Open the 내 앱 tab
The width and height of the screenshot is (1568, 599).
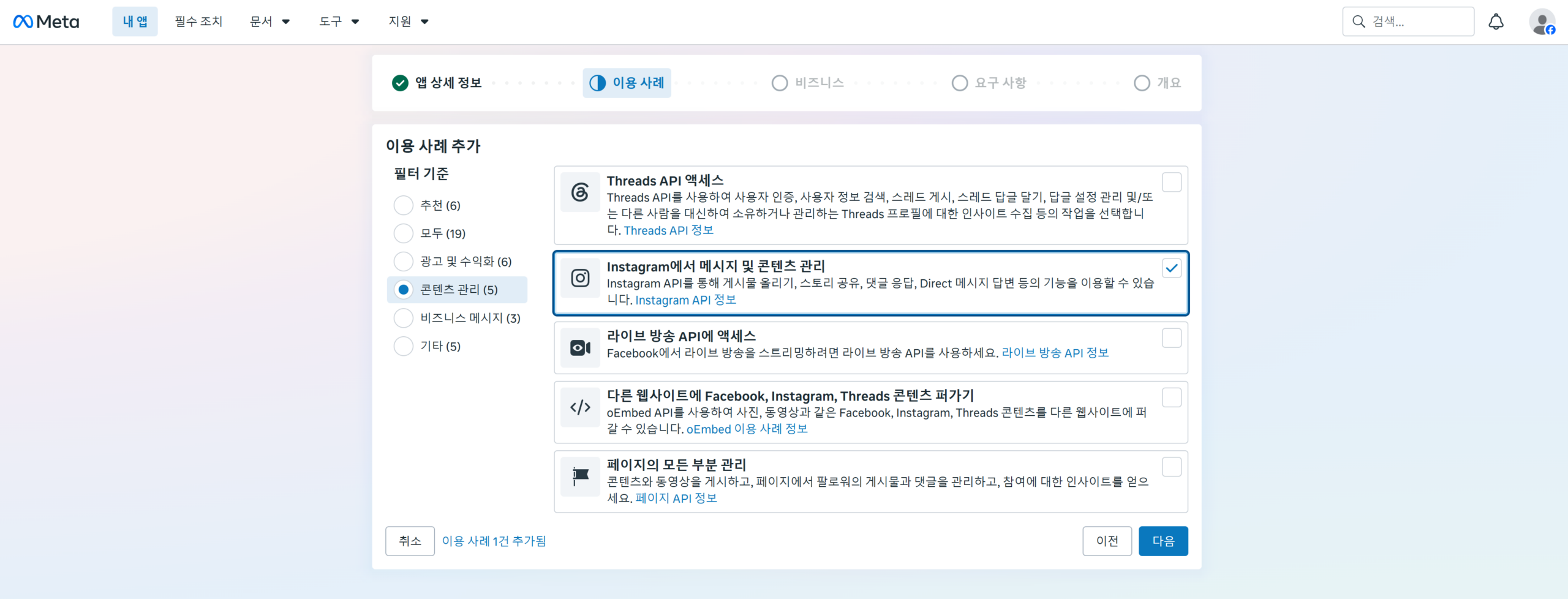(135, 21)
